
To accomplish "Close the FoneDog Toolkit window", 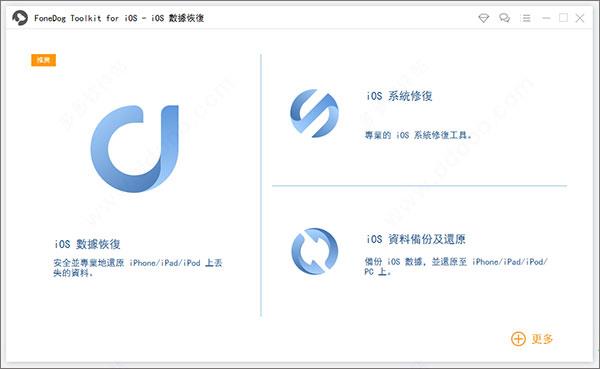I will [580, 18].
